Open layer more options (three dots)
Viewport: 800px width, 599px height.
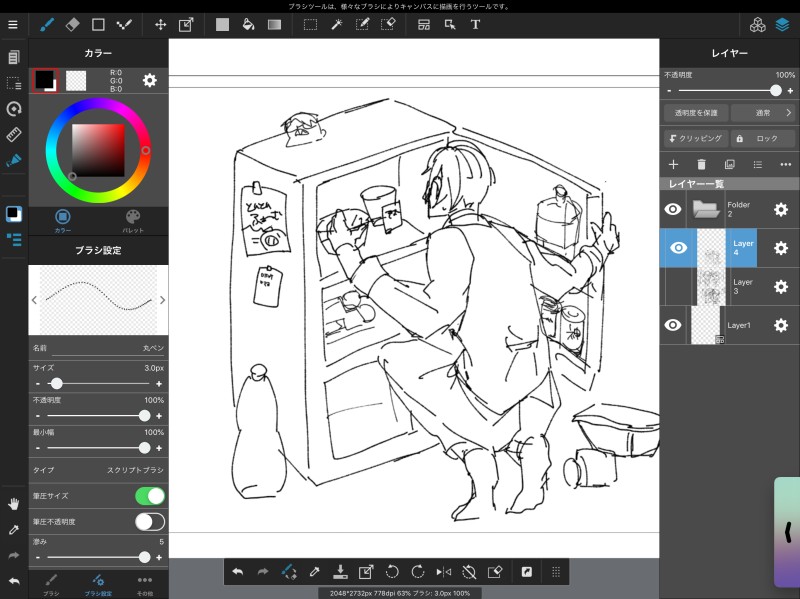(x=786, y=164)
